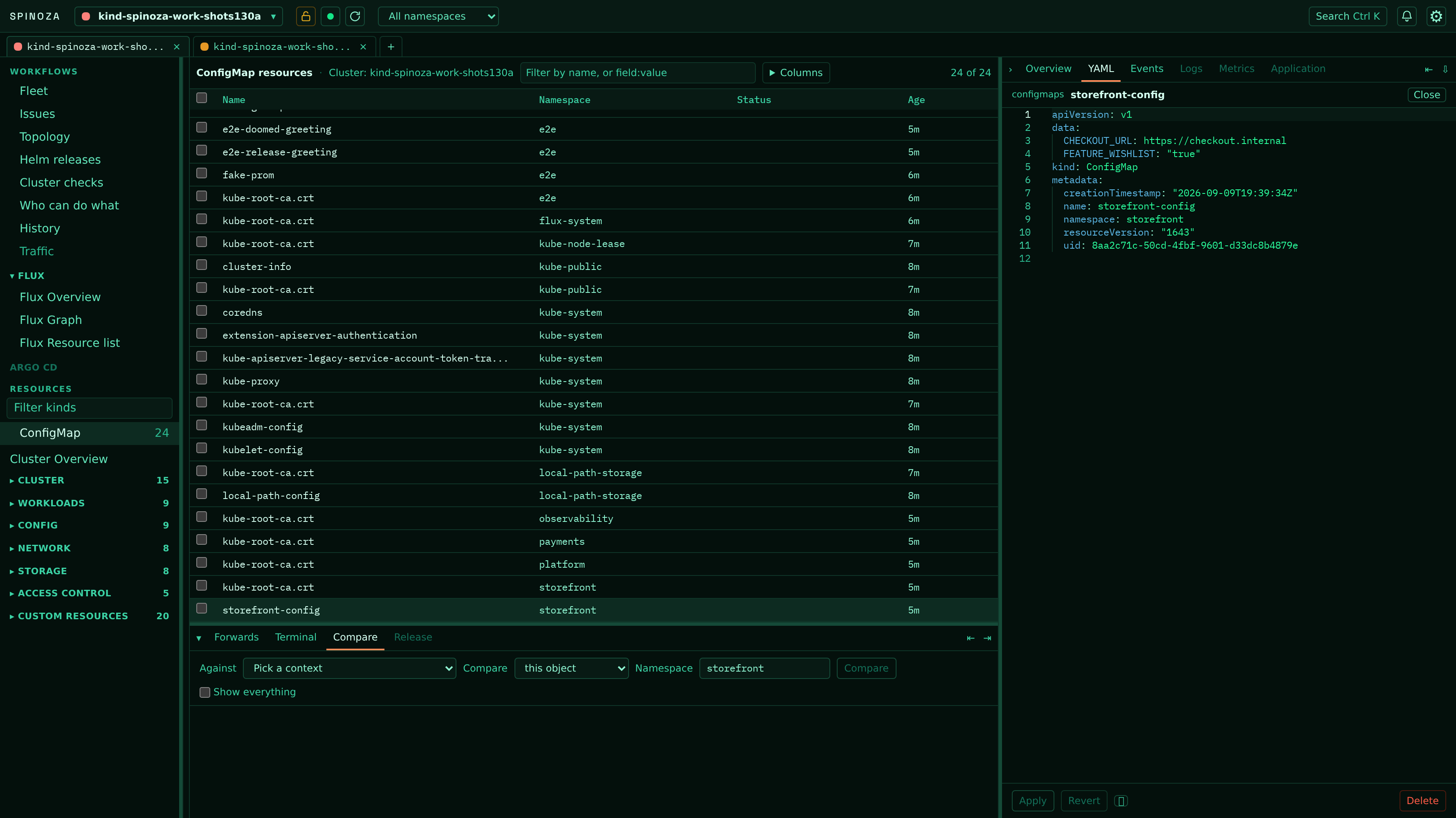Screen dimensions: 1456x818
Task: Check the kube-proxy row checkbox
Action: click(x=202, y=379)
